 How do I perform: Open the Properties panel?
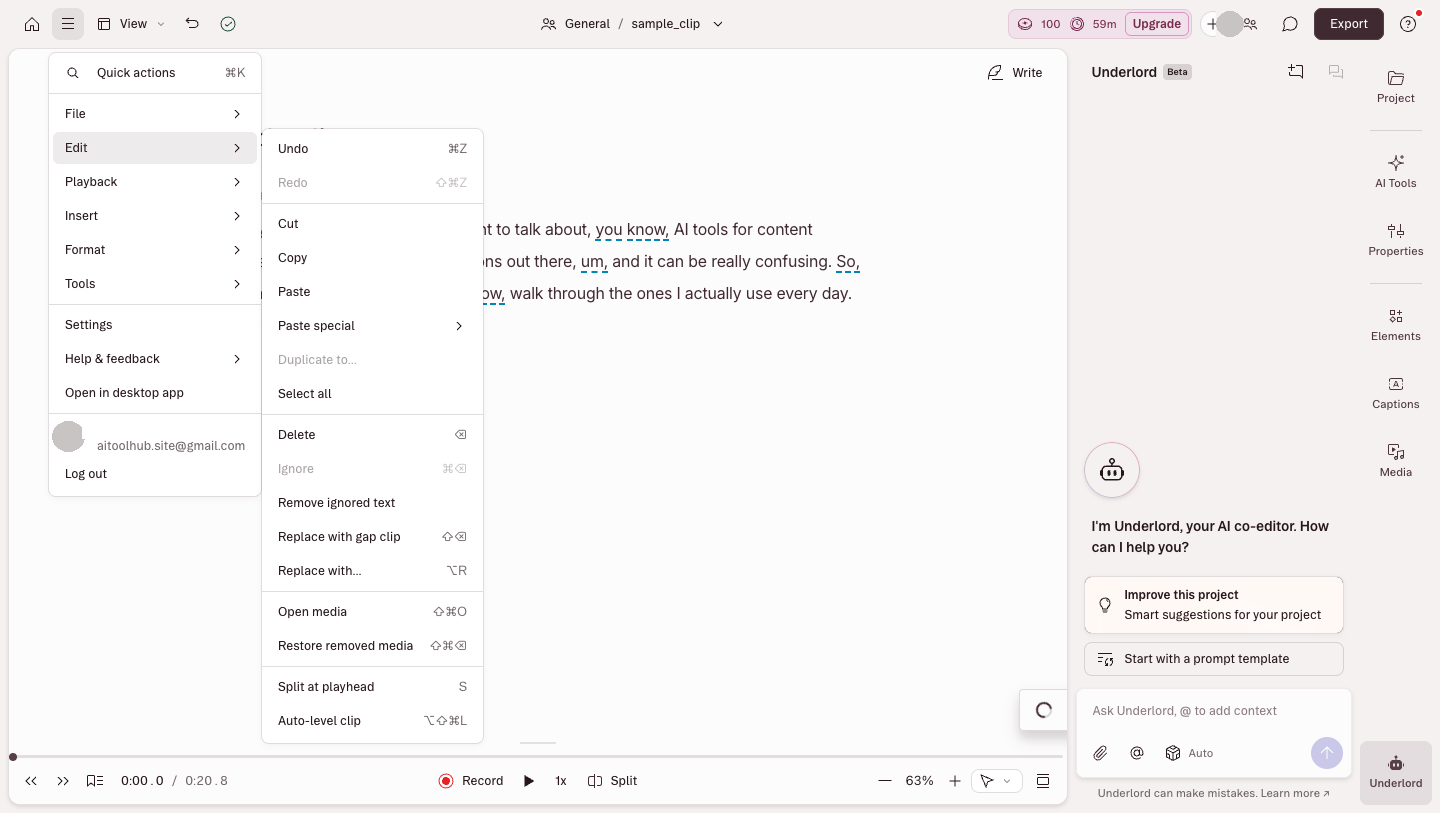(1396, 240)
